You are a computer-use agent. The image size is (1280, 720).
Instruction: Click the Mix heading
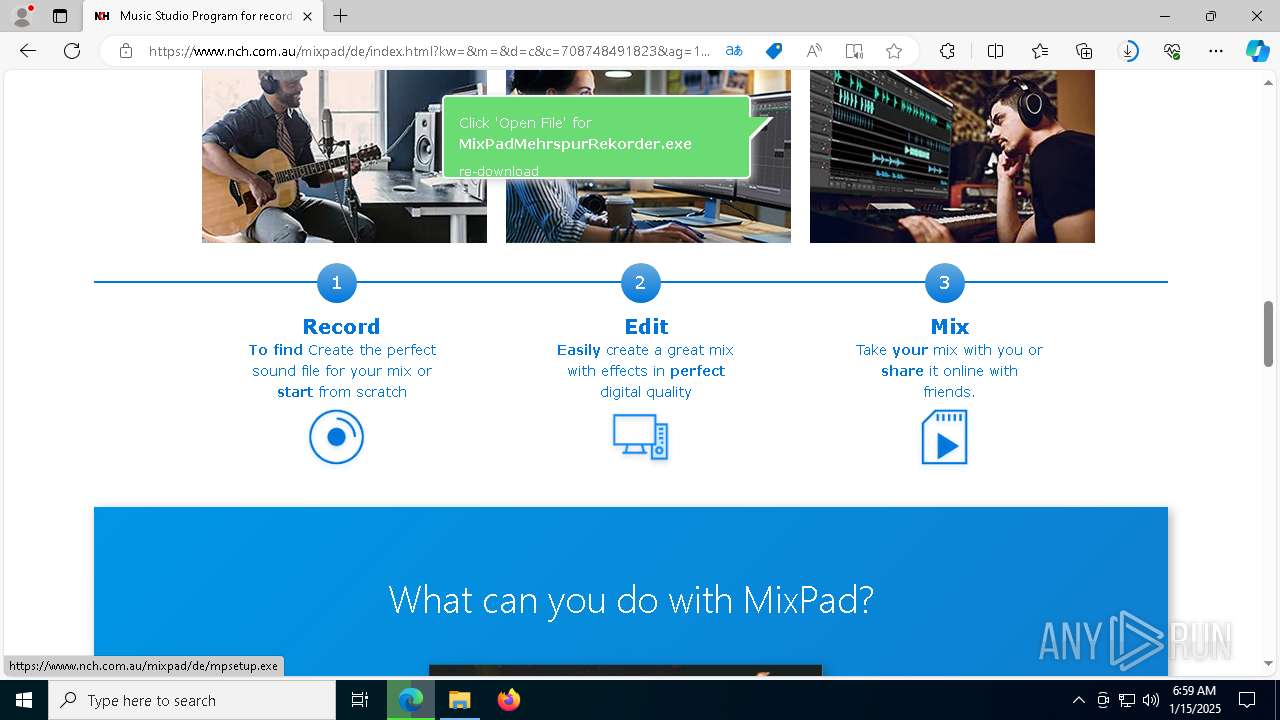coord(949,326)
